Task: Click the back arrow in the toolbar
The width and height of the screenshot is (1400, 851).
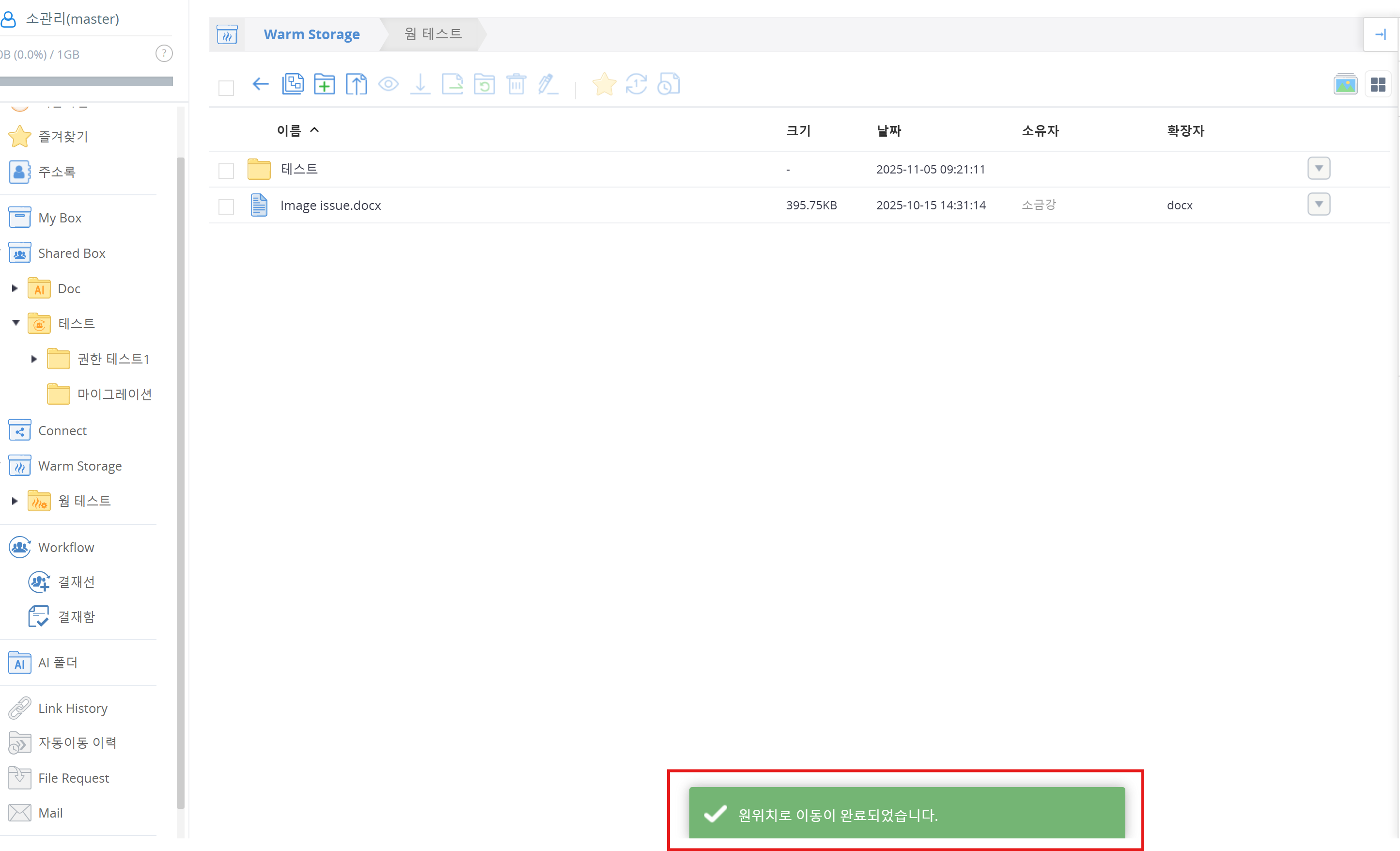Action: point(260,85)
